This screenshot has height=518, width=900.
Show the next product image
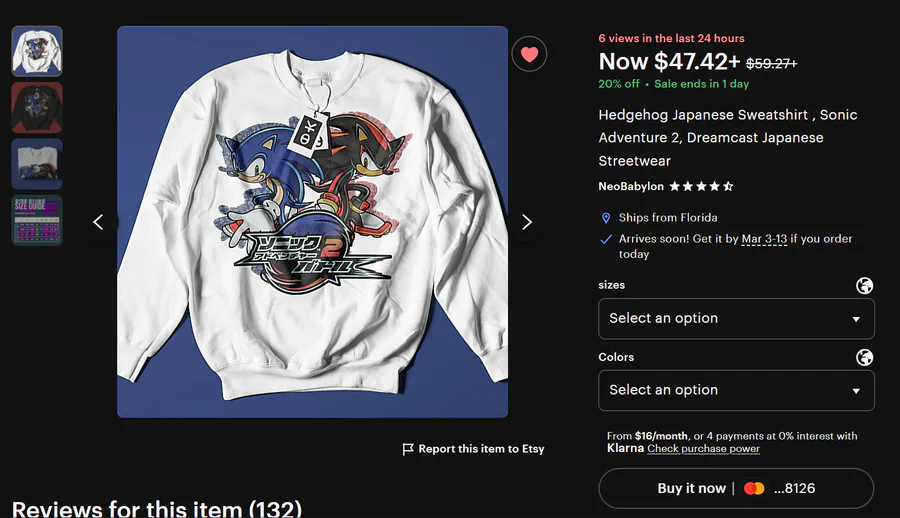527,222
